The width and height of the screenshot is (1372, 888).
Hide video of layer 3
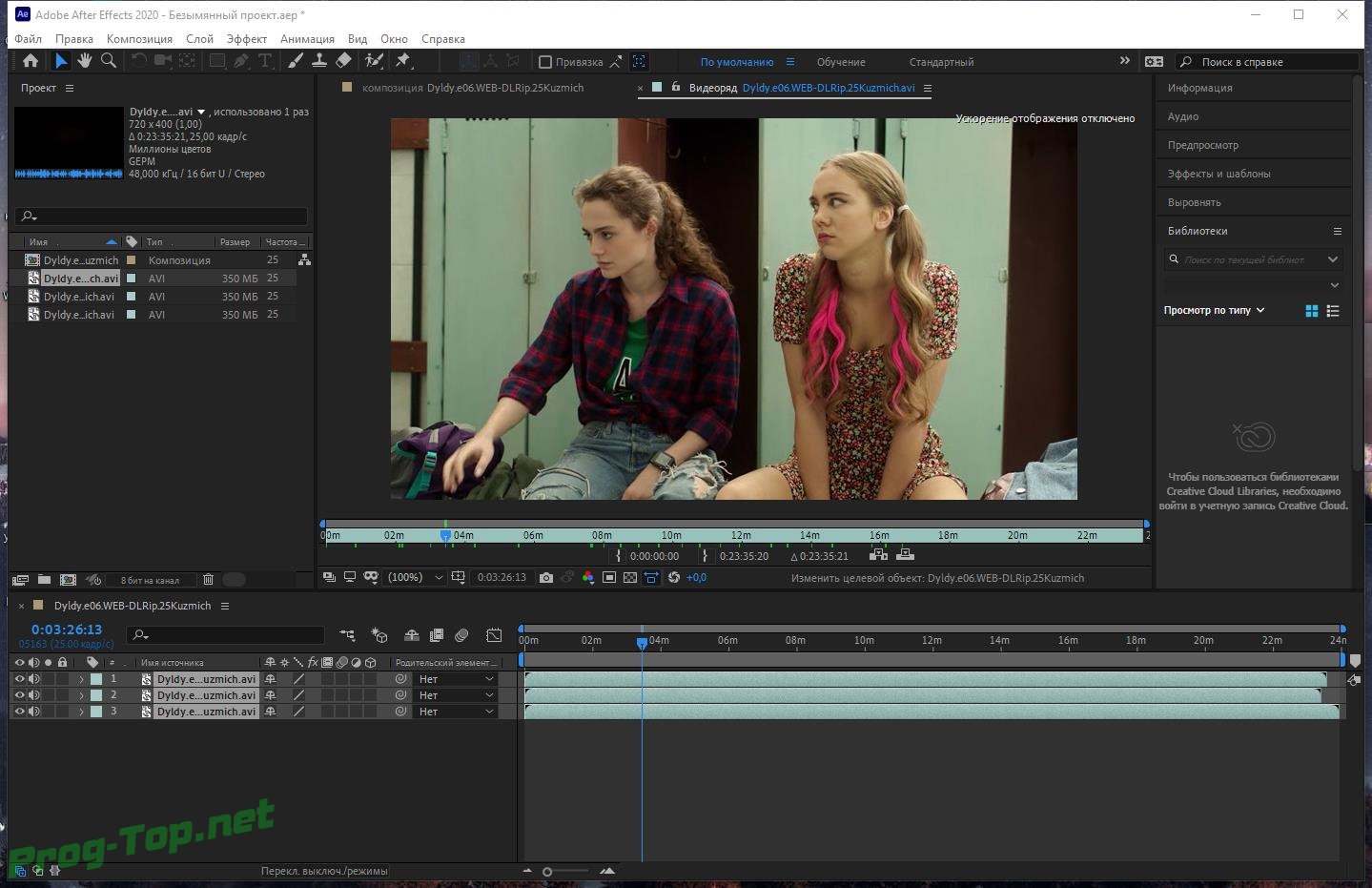click(19, 712)
